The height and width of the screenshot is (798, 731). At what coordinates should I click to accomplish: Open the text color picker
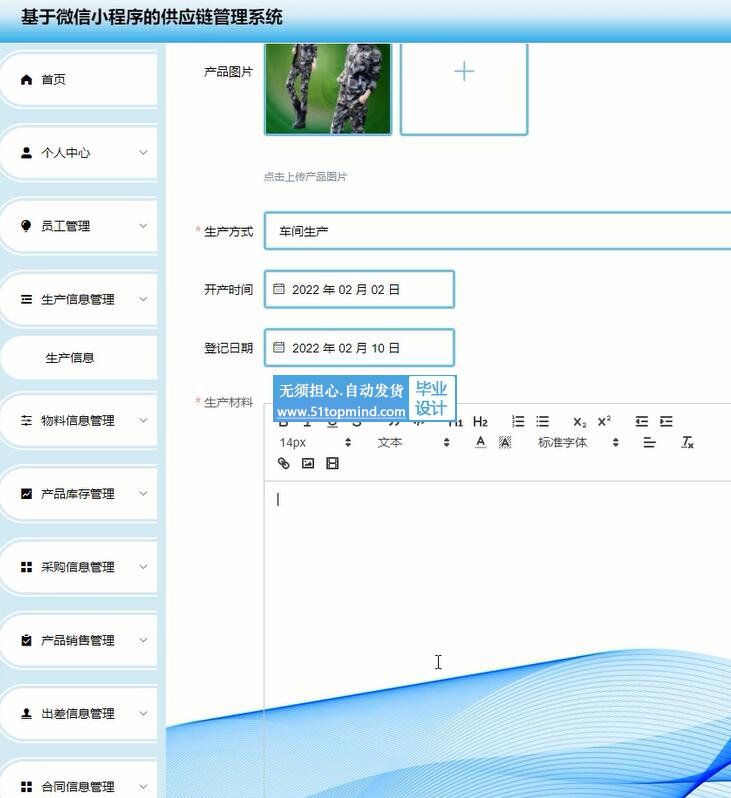pyautogui.click(x=480, y=442)
